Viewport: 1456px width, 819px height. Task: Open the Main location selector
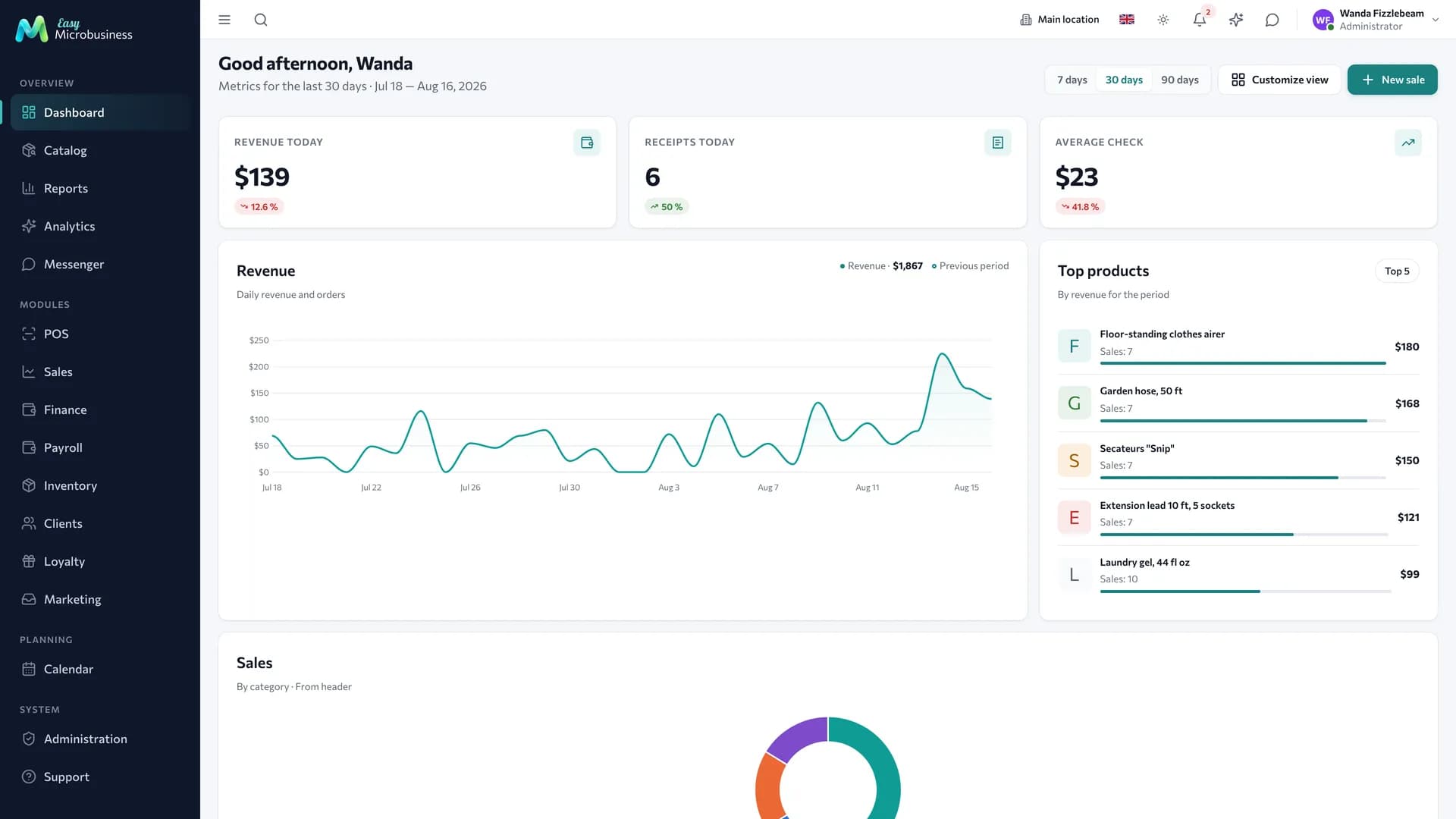(1059, 20)
